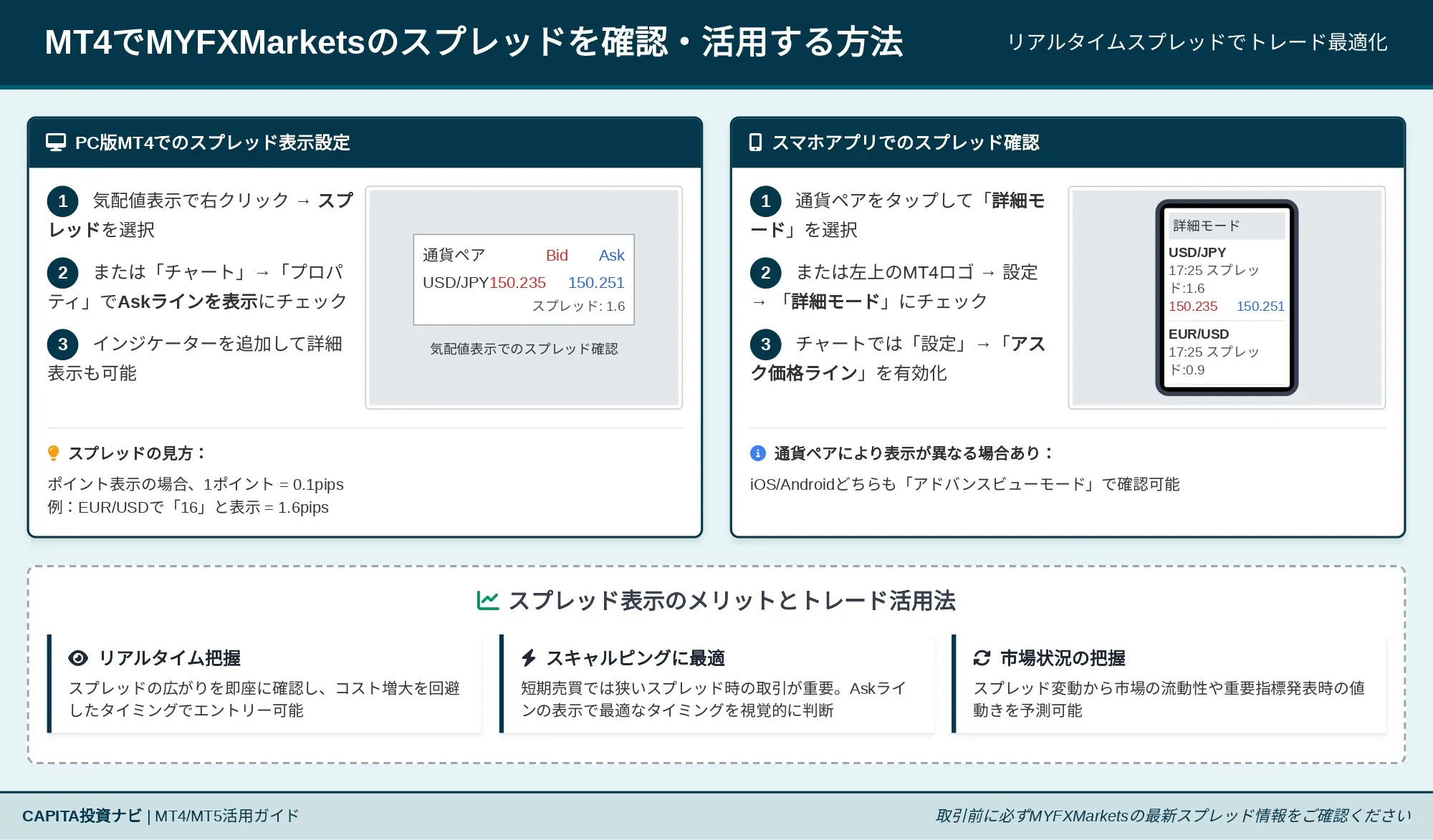
Task: Click mobile step 3 text about アスク価格ライン
Action: coord(898,358)
